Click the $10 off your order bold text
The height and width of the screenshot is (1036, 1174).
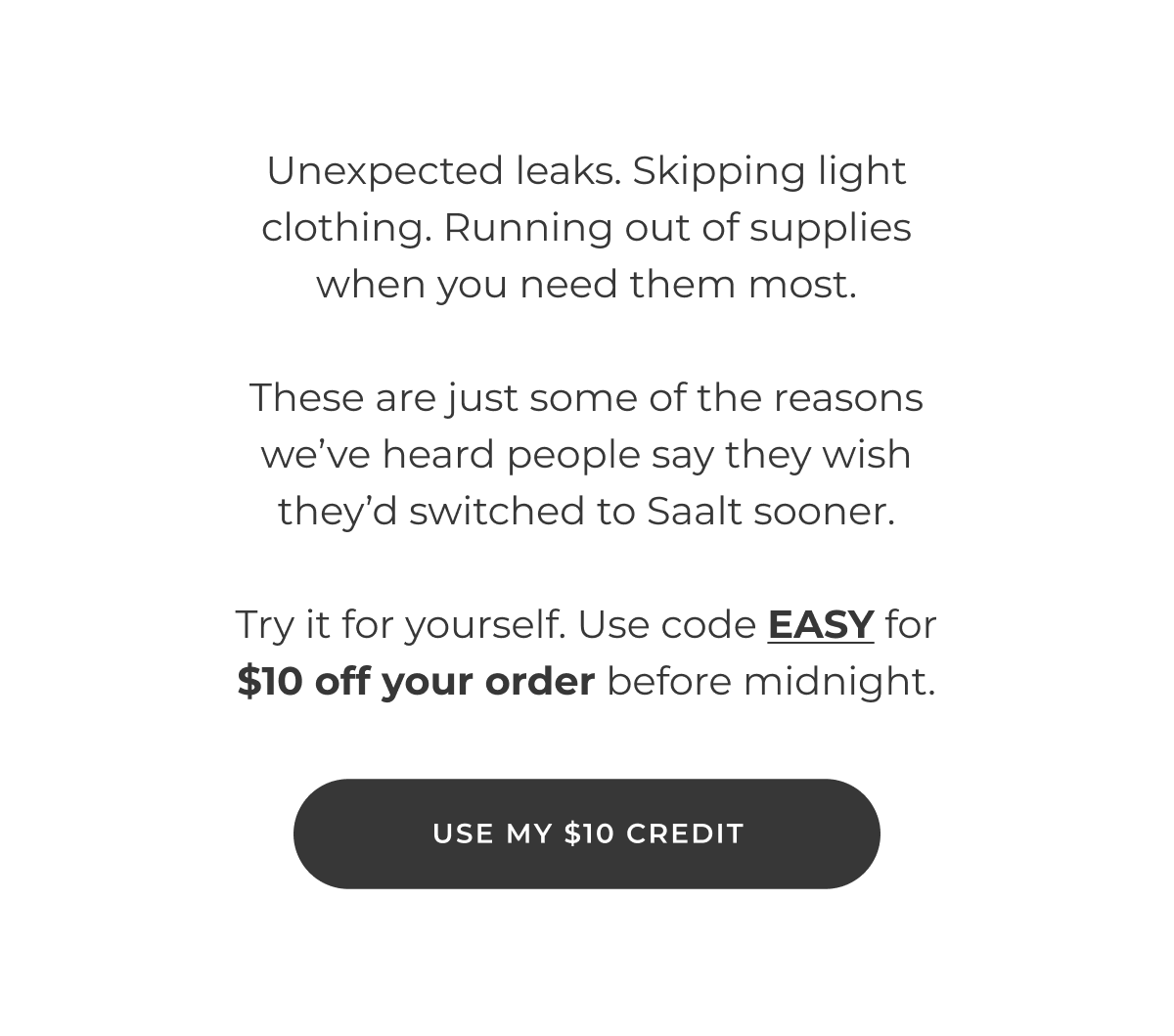click(416, 681)
